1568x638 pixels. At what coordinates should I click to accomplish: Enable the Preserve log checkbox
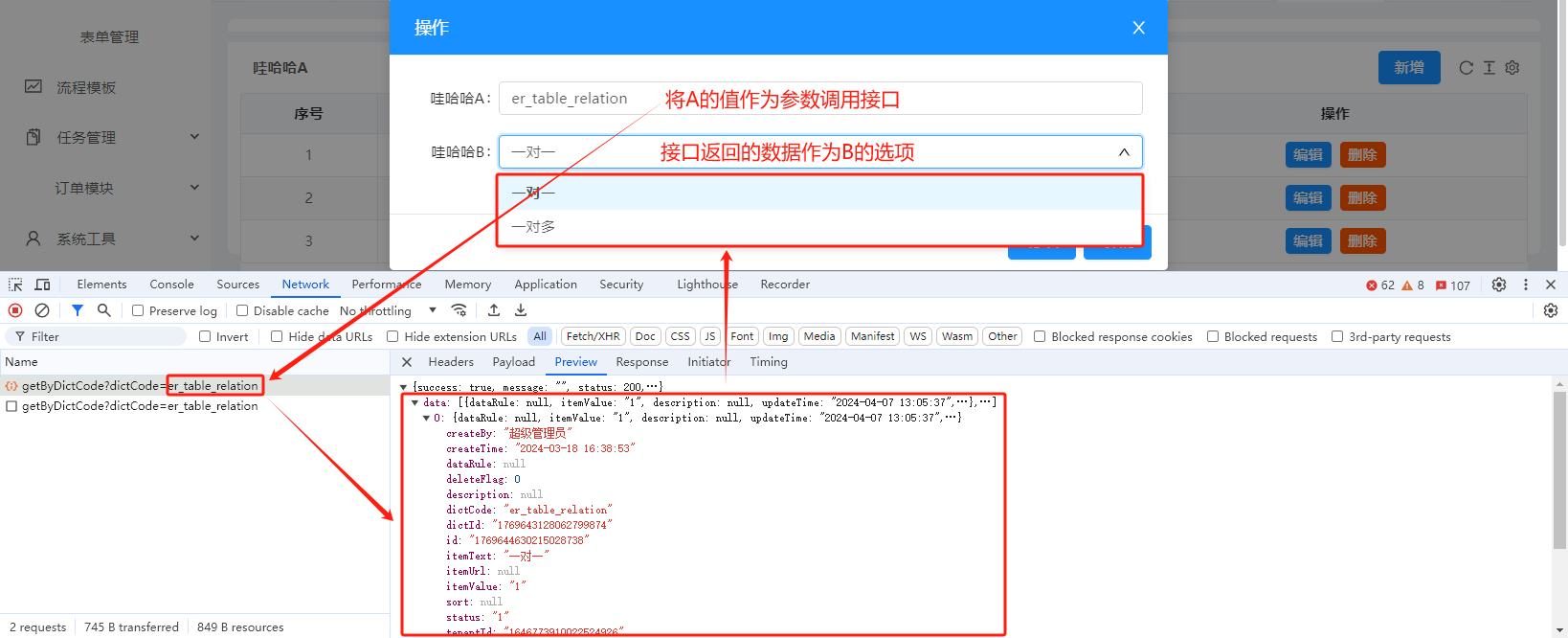tap(138, 310)
